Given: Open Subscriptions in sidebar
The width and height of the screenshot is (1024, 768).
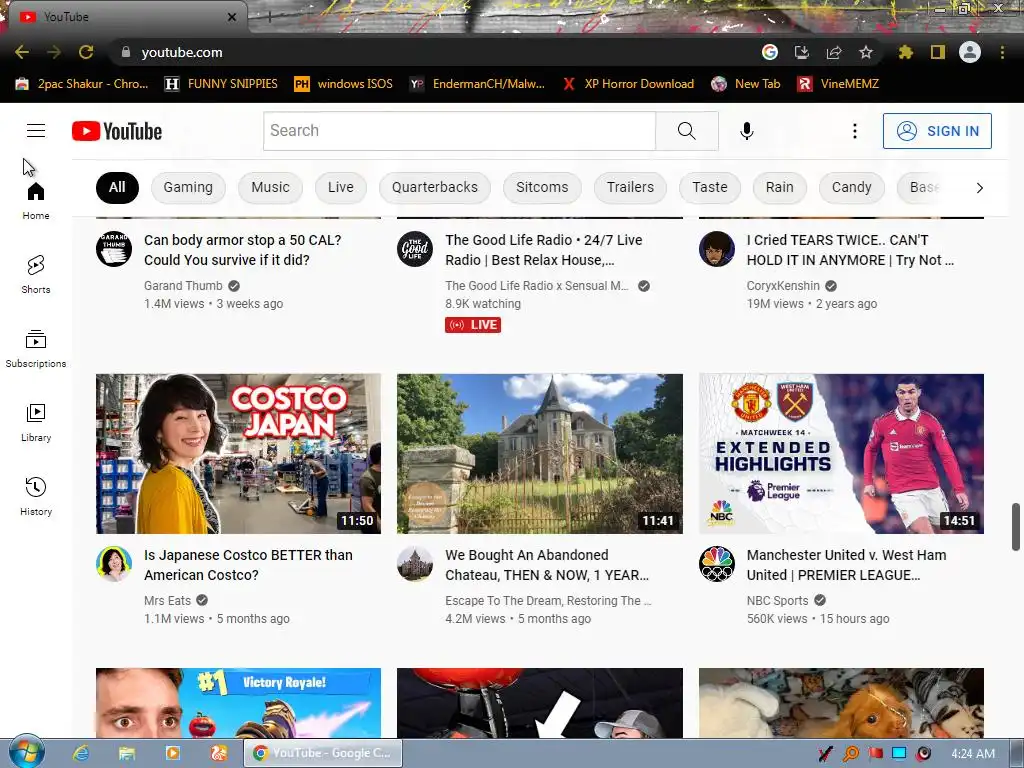Looking at the screenshot, I should point(36,349).
